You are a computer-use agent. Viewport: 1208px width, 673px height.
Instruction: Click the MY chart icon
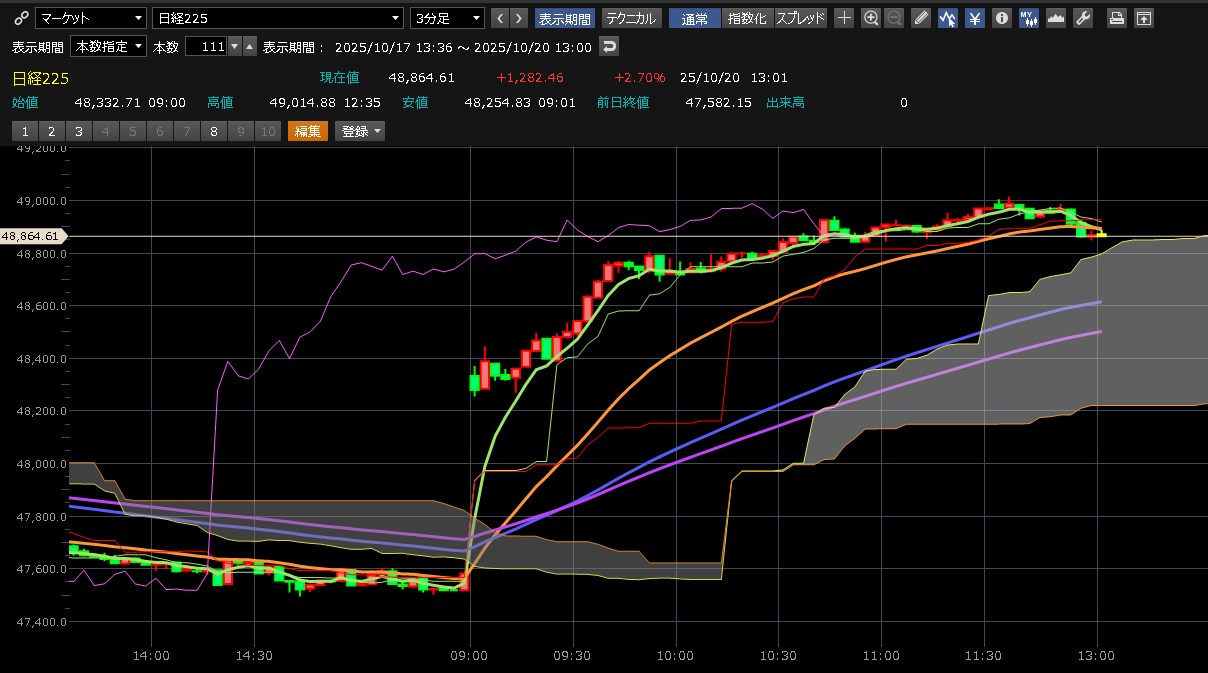(1028, 18)
